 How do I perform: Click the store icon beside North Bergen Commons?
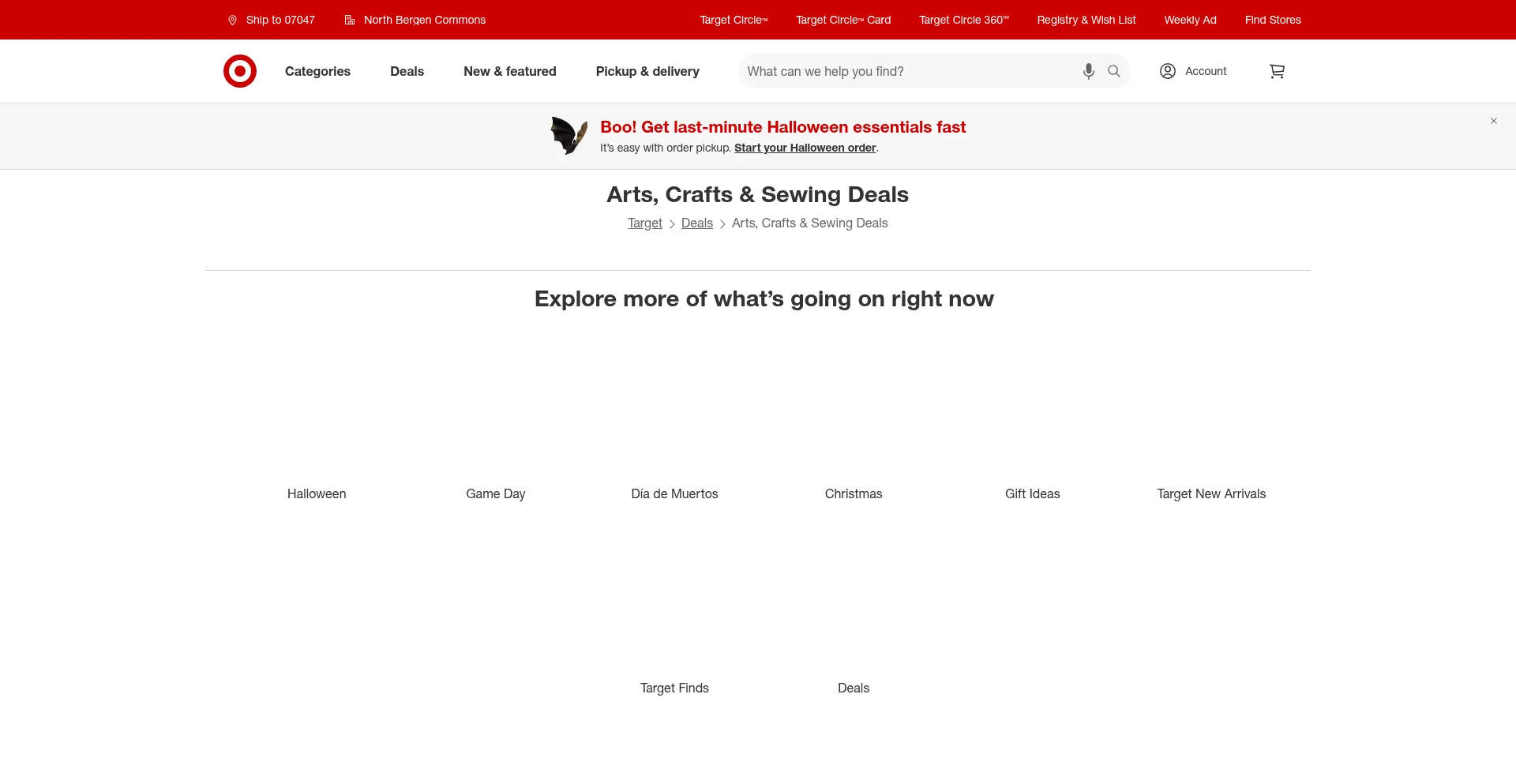click(350, 20)
